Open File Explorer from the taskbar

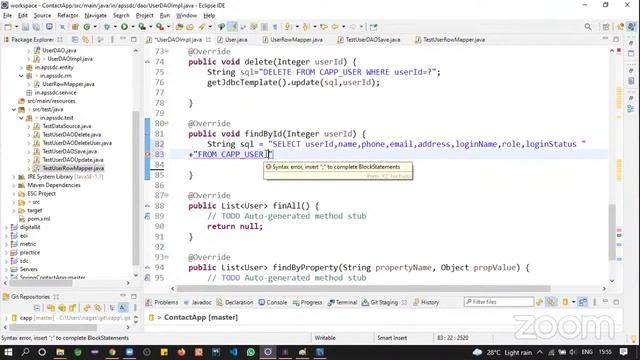60,352
